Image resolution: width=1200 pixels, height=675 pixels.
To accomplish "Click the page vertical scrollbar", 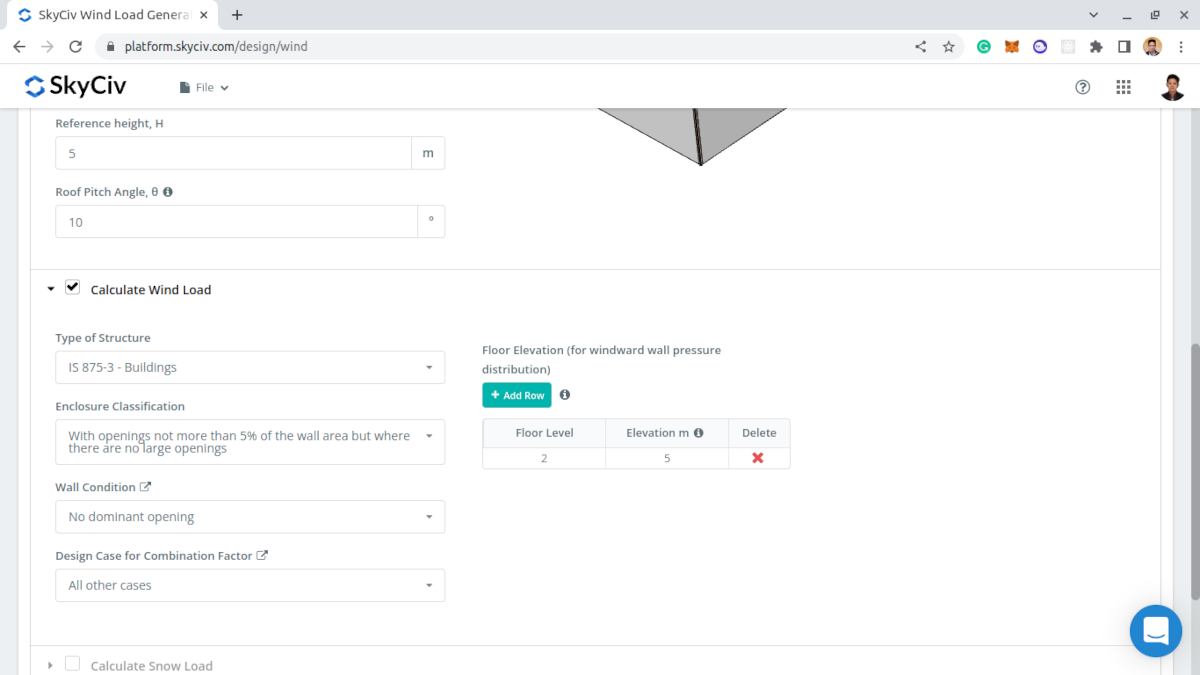I will click(1194, 470).
